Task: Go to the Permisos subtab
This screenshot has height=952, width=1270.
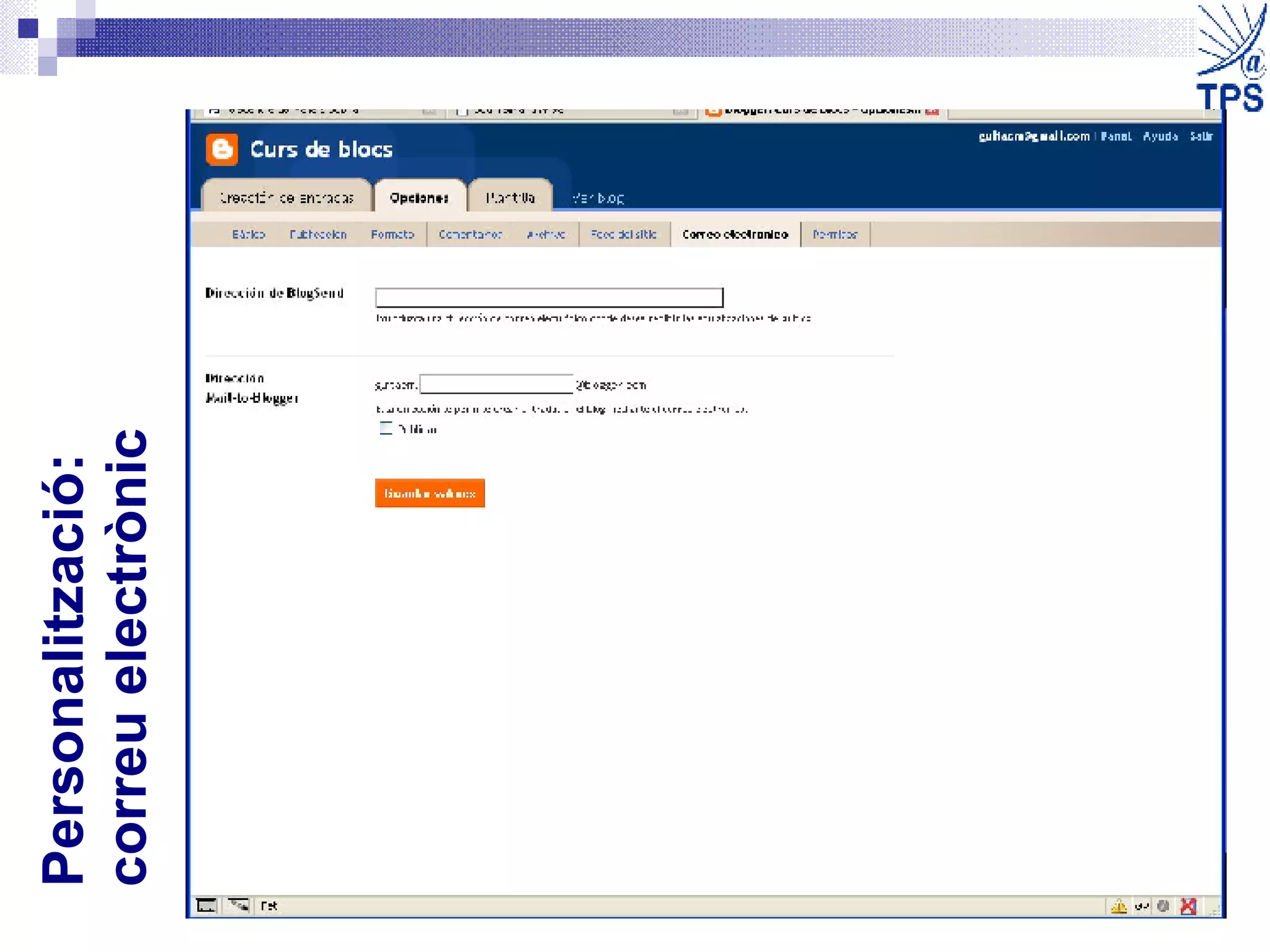Action: pyautogui.click(x=835, y=234)
